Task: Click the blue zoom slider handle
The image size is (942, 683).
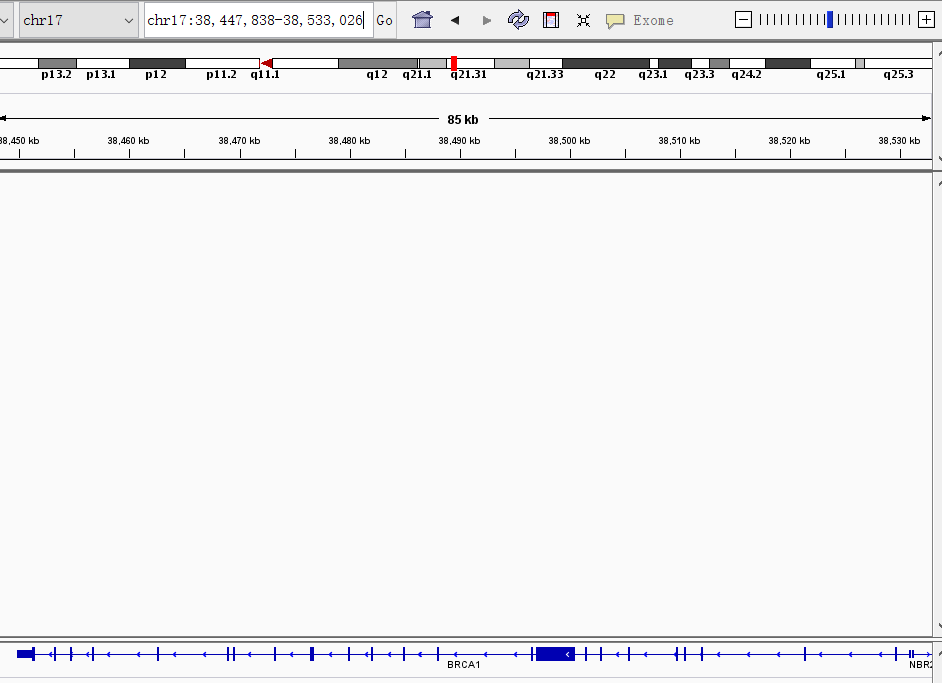Action: tap(829, 19)
